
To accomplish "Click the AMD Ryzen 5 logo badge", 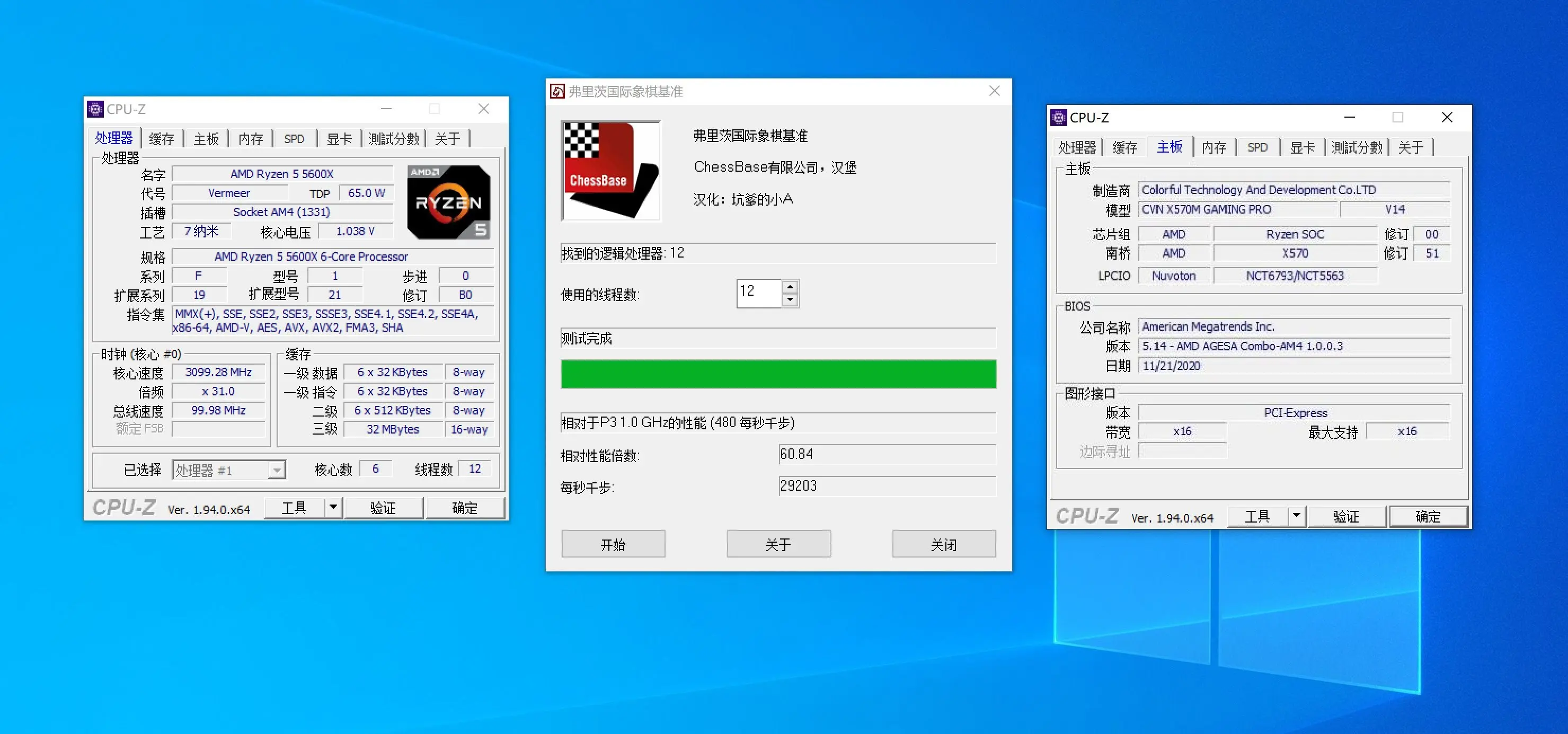I will click(449, 202).
